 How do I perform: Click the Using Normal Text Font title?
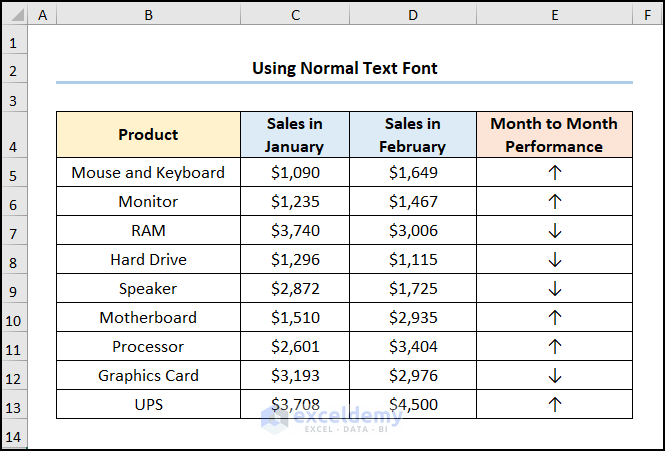[x=344, y=68]
